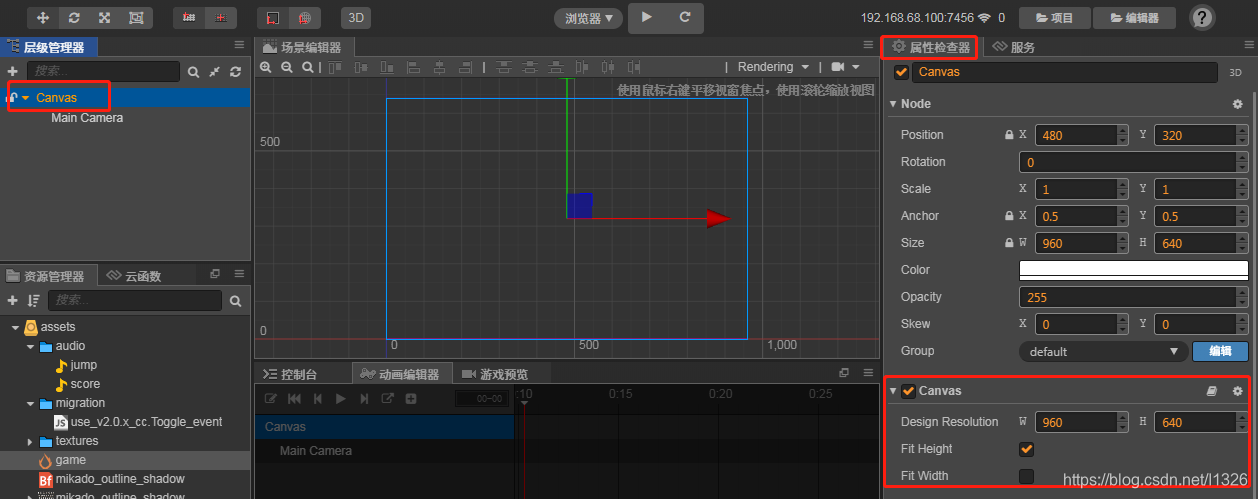Open the 编辑器 editor folder
This screenshot has height=499, width=1258.
coord(1134,18)
